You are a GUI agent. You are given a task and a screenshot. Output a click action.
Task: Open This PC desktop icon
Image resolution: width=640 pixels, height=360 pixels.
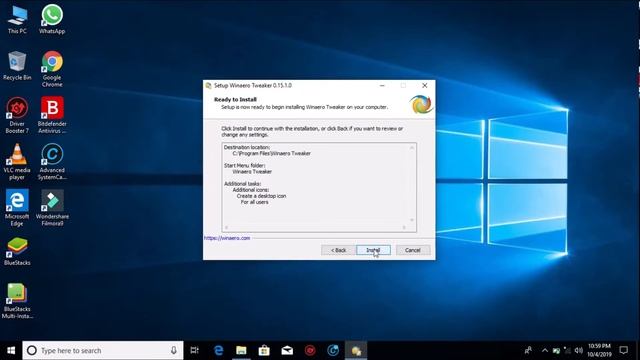coord(17,19)
